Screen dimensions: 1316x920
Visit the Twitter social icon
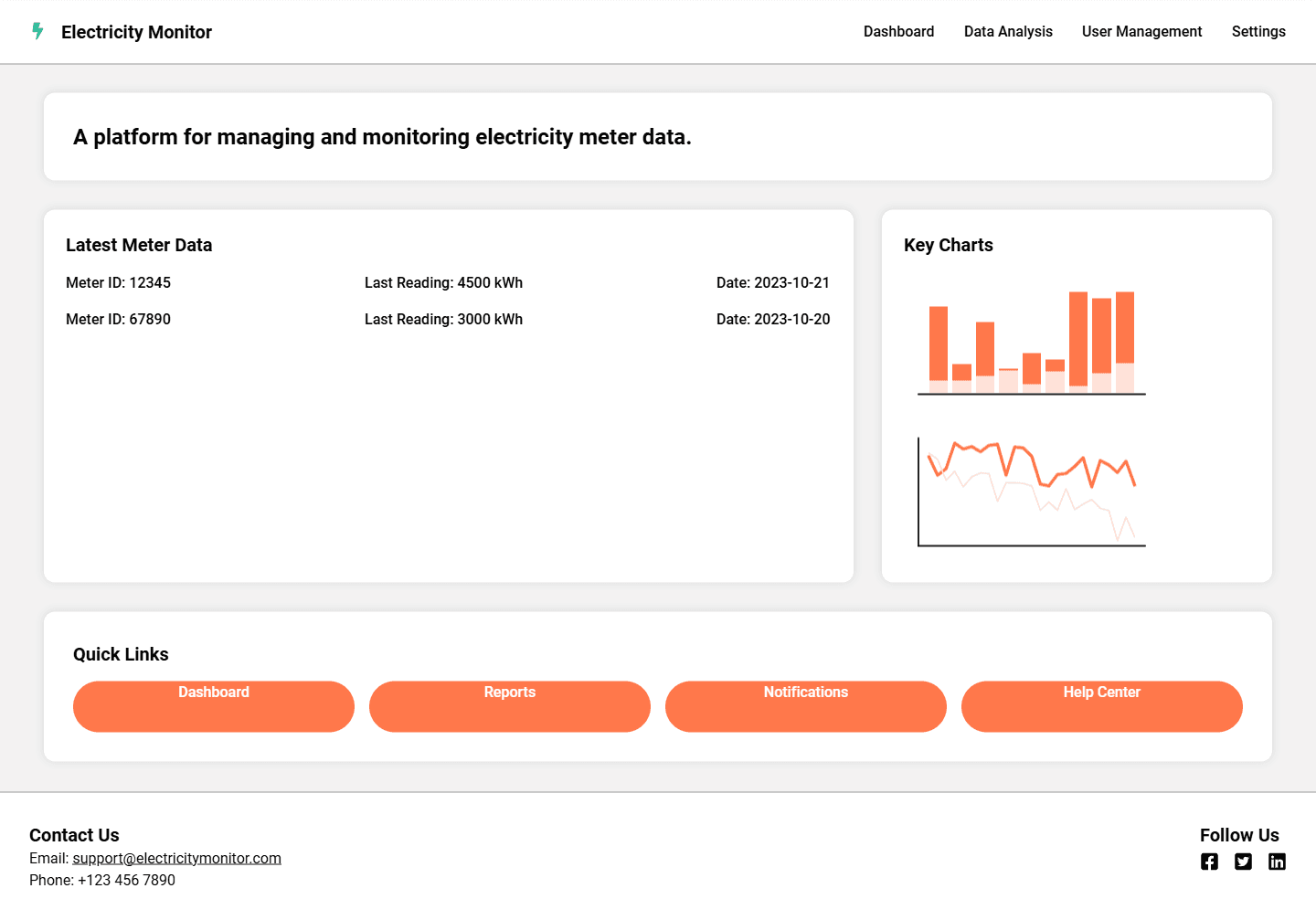pos(1243,862)
